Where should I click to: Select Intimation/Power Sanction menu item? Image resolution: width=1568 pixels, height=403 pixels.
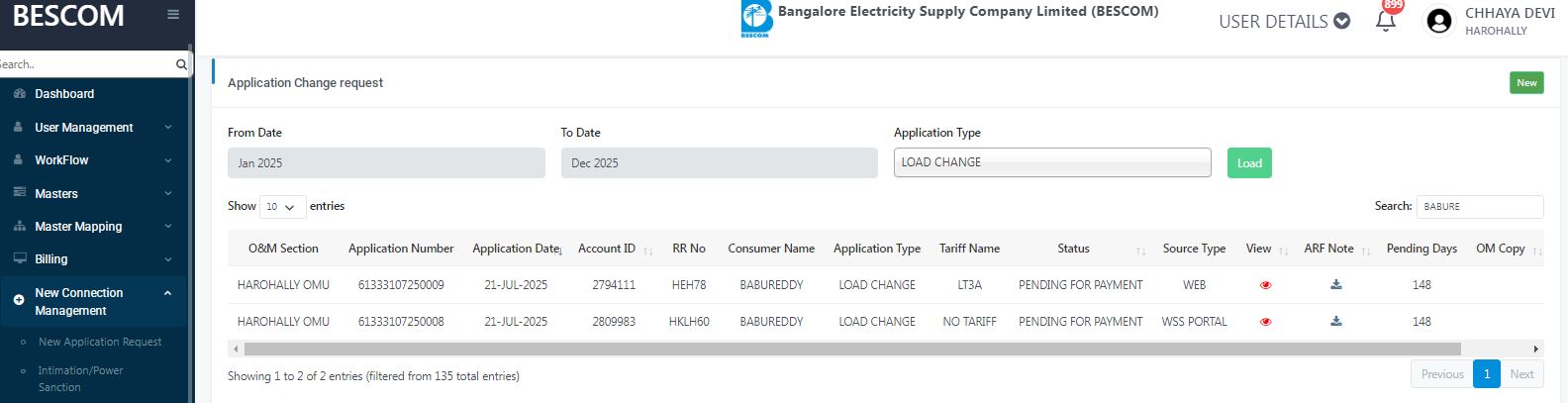[x=80, y=378]
